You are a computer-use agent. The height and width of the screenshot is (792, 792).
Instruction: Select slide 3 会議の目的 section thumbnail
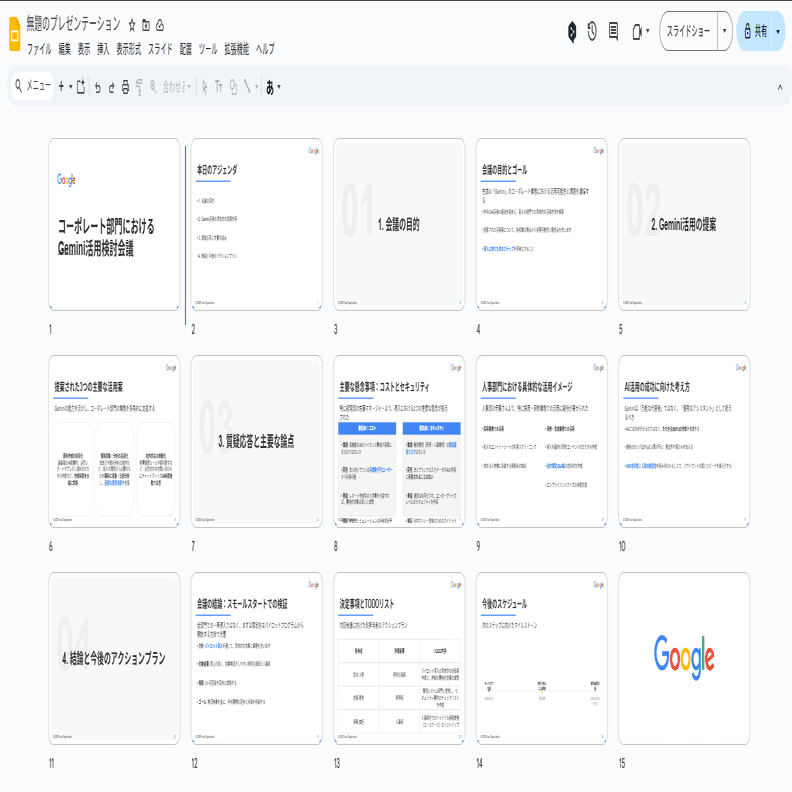(399, 224)
